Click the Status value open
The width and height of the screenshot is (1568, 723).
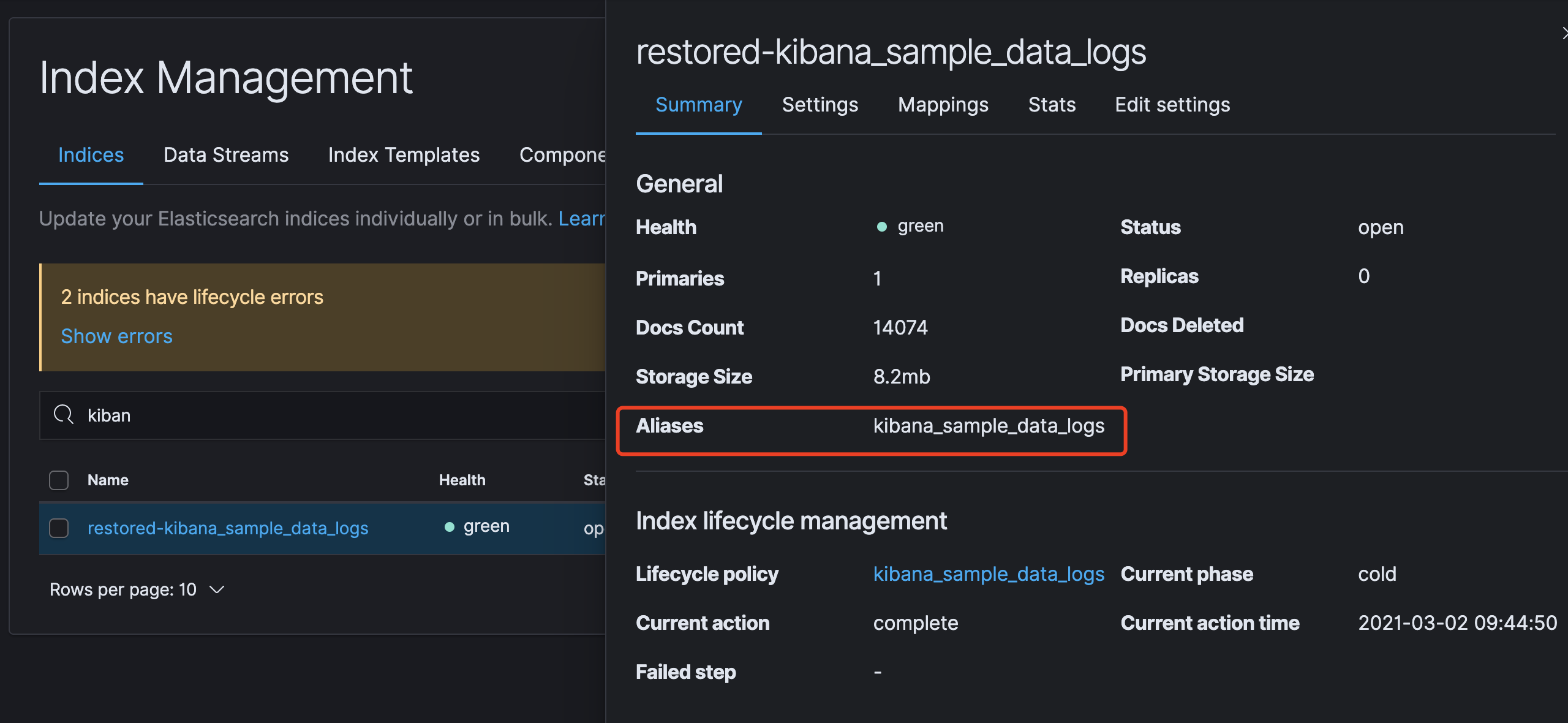pyautogui.click(x=1381, y=227)
